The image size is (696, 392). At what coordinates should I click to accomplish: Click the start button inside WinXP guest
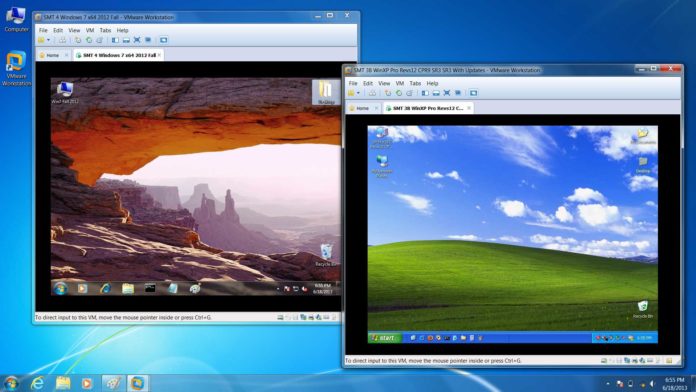click(384, 338)
